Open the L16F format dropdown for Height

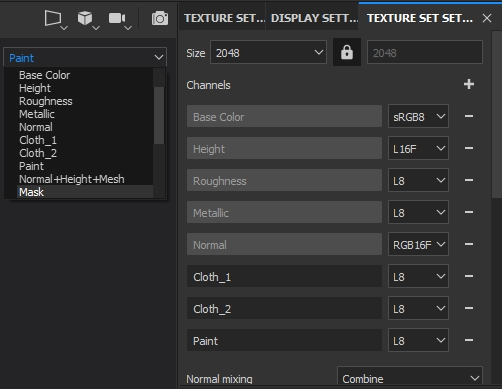coord(418,148)
